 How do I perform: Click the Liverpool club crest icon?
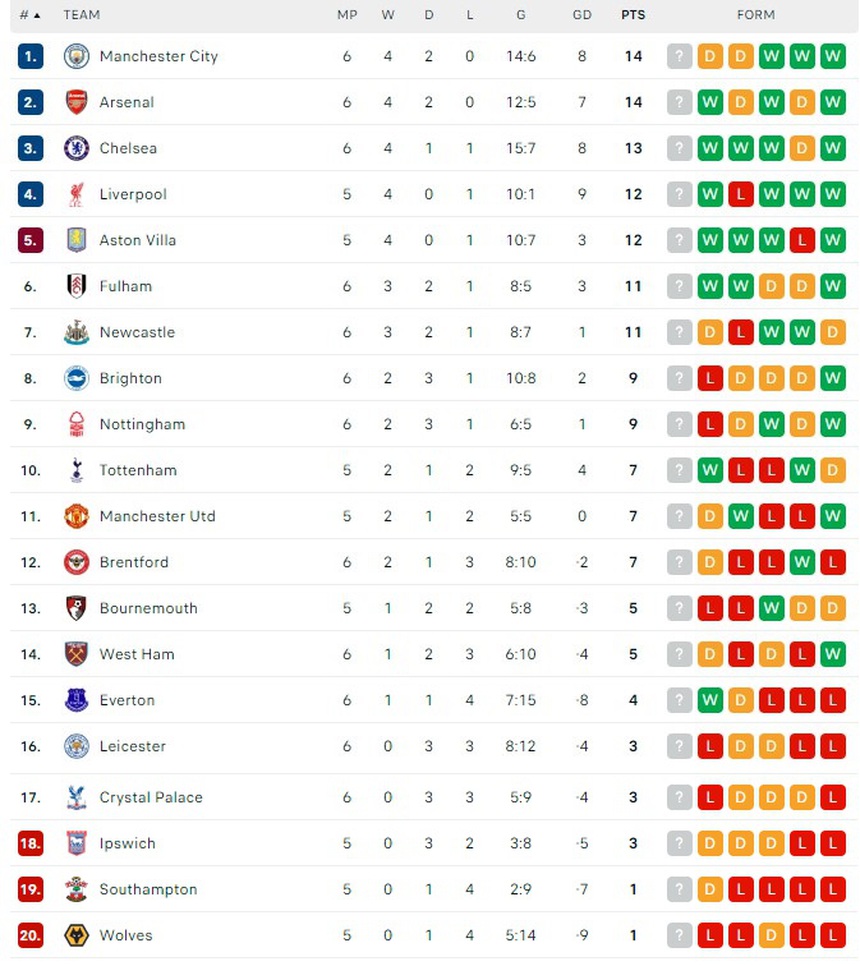(x=77, y=195)
